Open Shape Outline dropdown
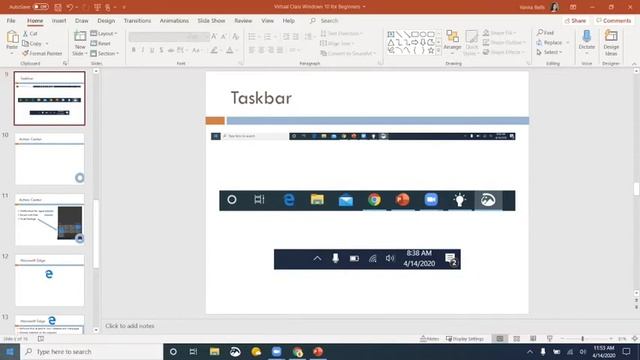Screen dimensions: 640x360 [x=504, y=42]
